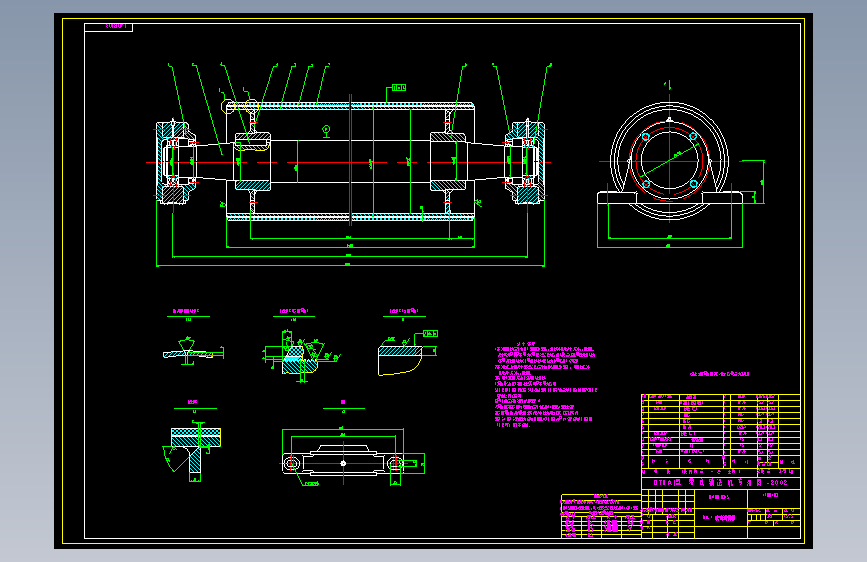Click the tolerance frame in the curved-edge detail
This screenshot has width=867, height=562.
pos(430,334)
